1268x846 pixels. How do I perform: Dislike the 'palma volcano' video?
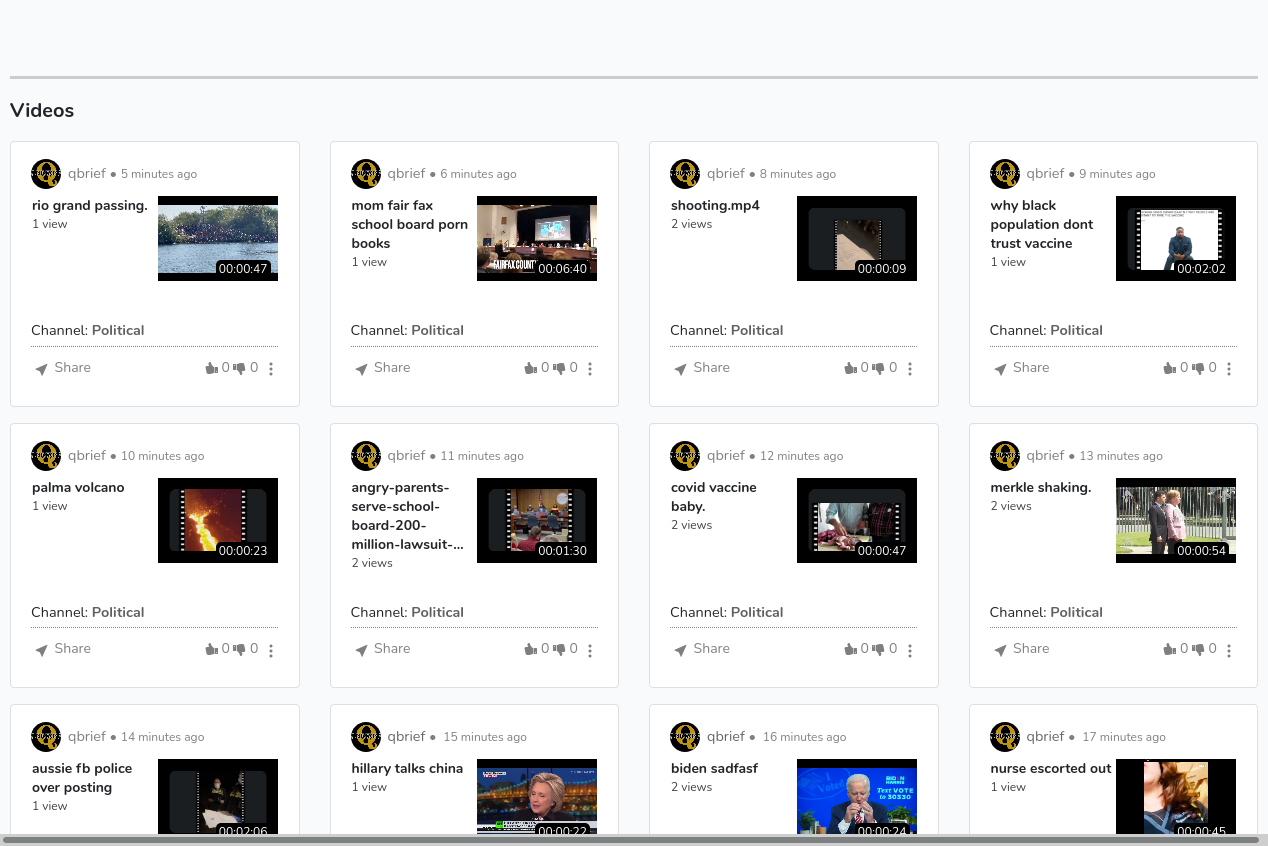point(239,649)
